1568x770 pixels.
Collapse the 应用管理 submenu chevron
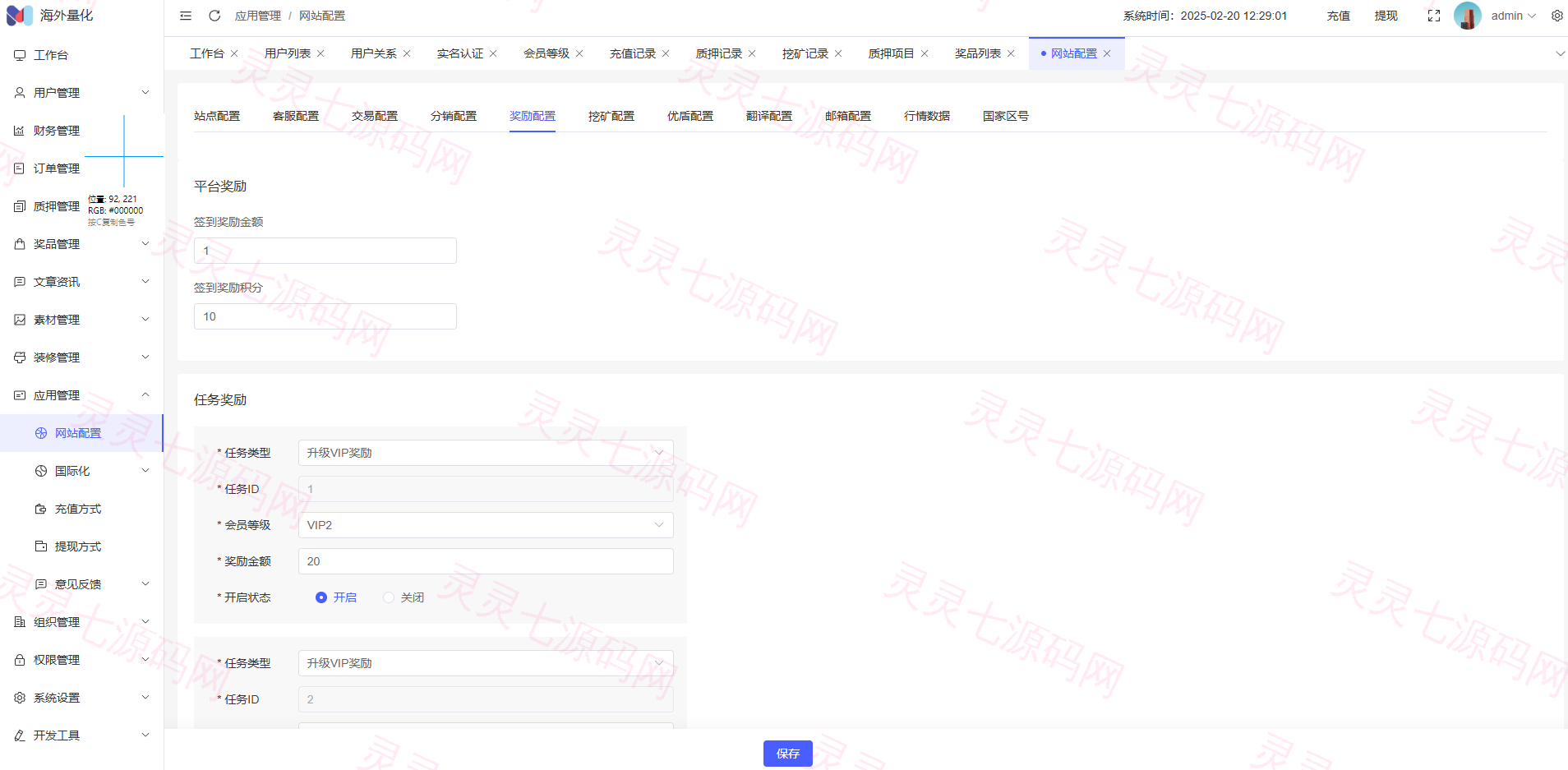(x=145, y=394)
